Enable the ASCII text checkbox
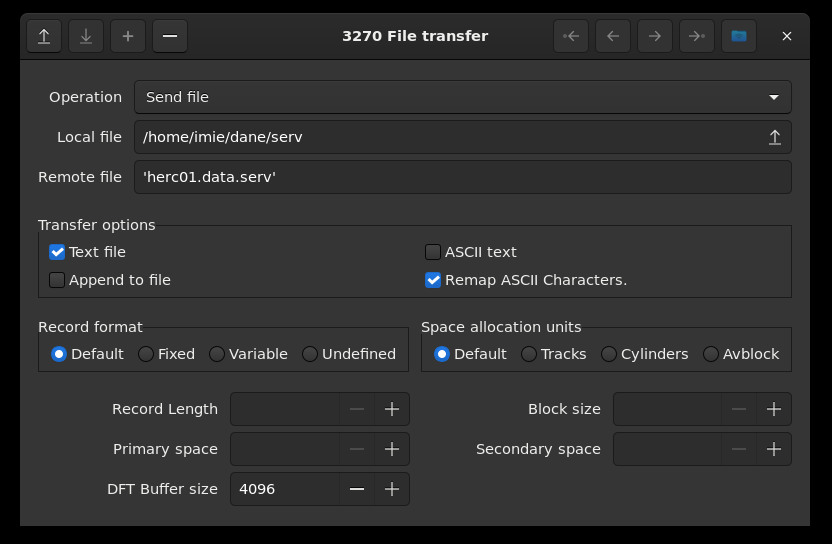832x544 pixels. coord(433,252)
